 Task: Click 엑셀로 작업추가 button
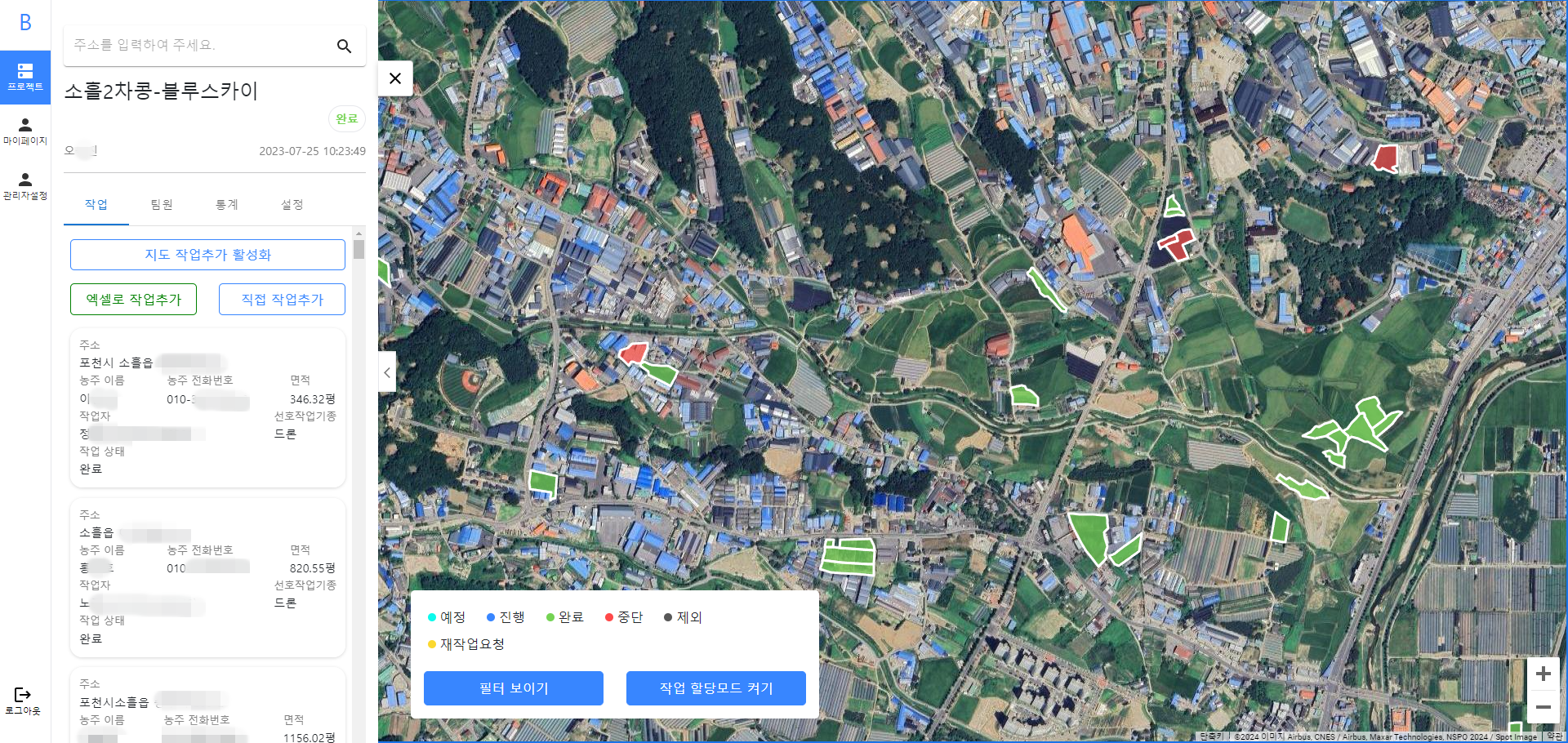134,300
